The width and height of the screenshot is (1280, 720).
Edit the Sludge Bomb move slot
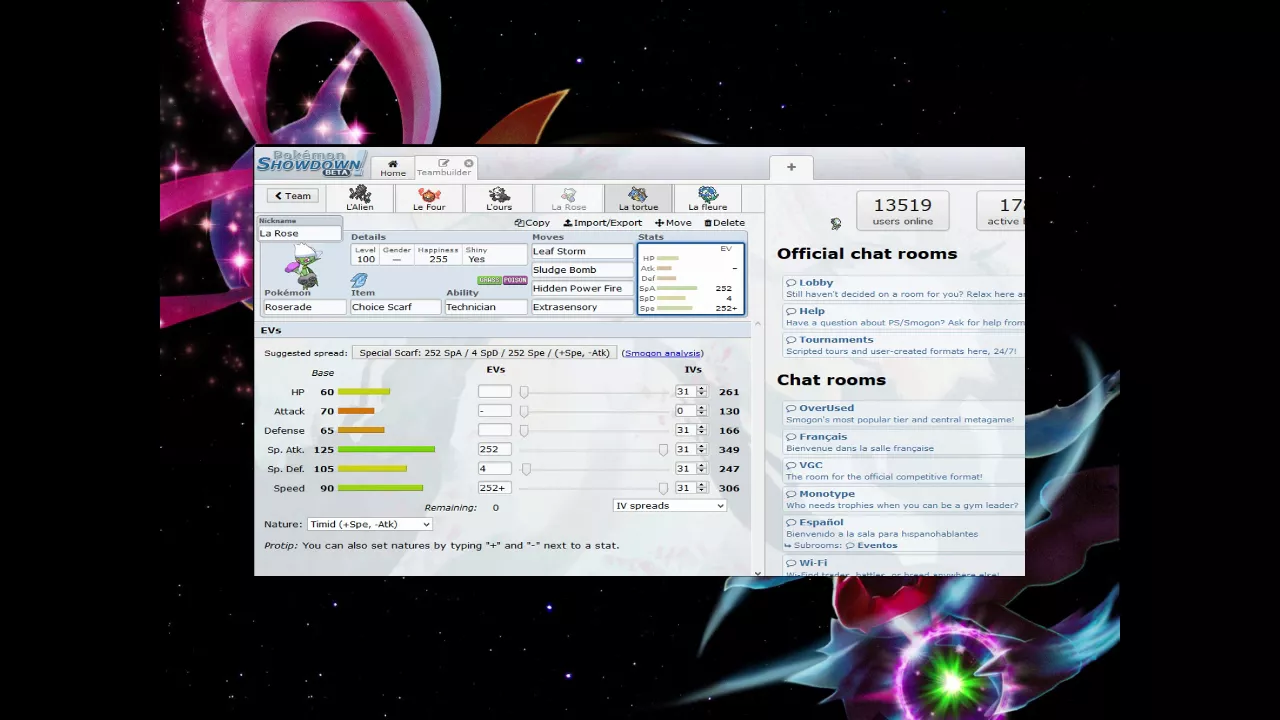(582, 270)
